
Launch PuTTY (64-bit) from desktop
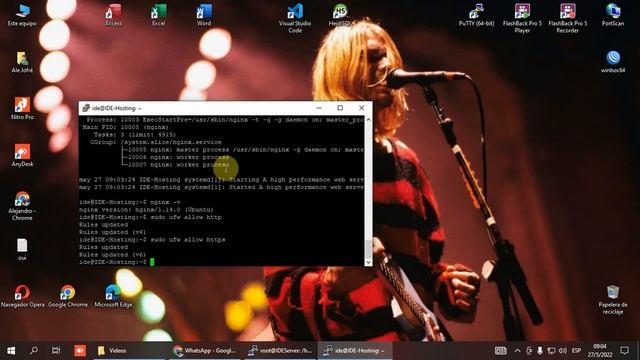tap(476, 15)
